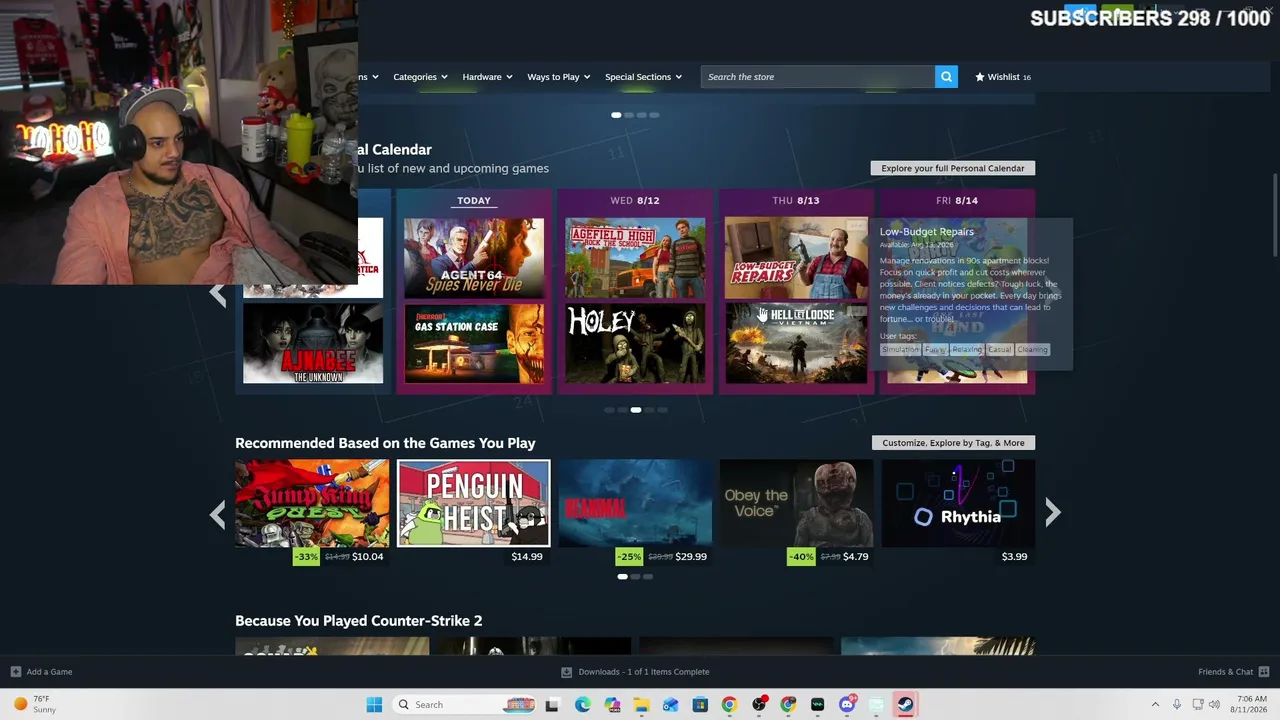The width and height of the screenshot is (1280, 720).
Task: Open Google Chrome from the taskbar
Action: [x=729, y=705]
